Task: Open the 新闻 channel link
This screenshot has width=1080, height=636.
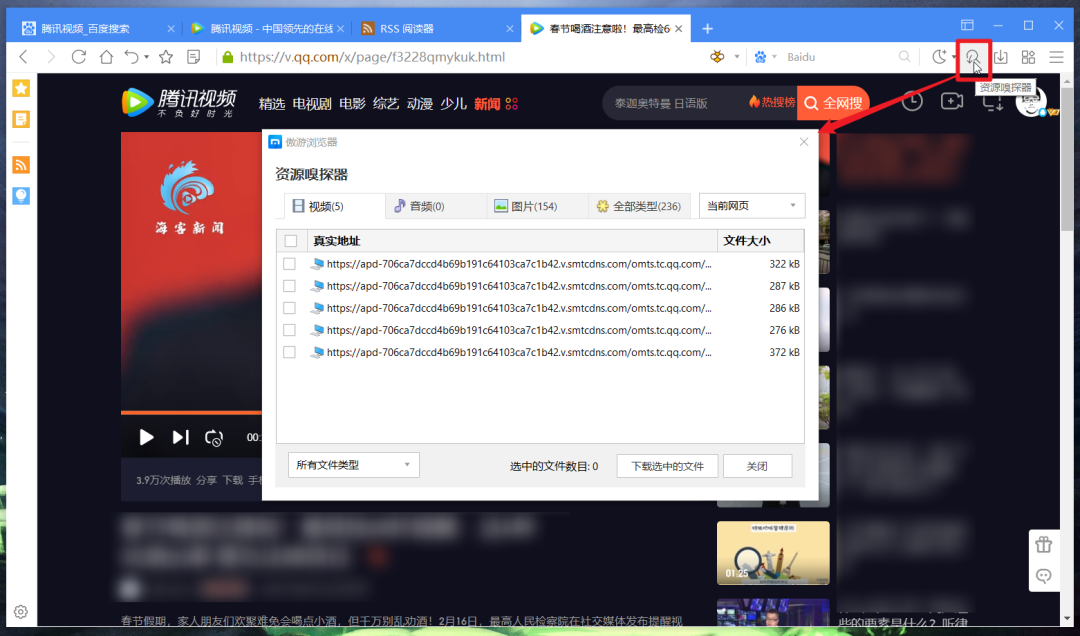Action: (x=487, y=103)
